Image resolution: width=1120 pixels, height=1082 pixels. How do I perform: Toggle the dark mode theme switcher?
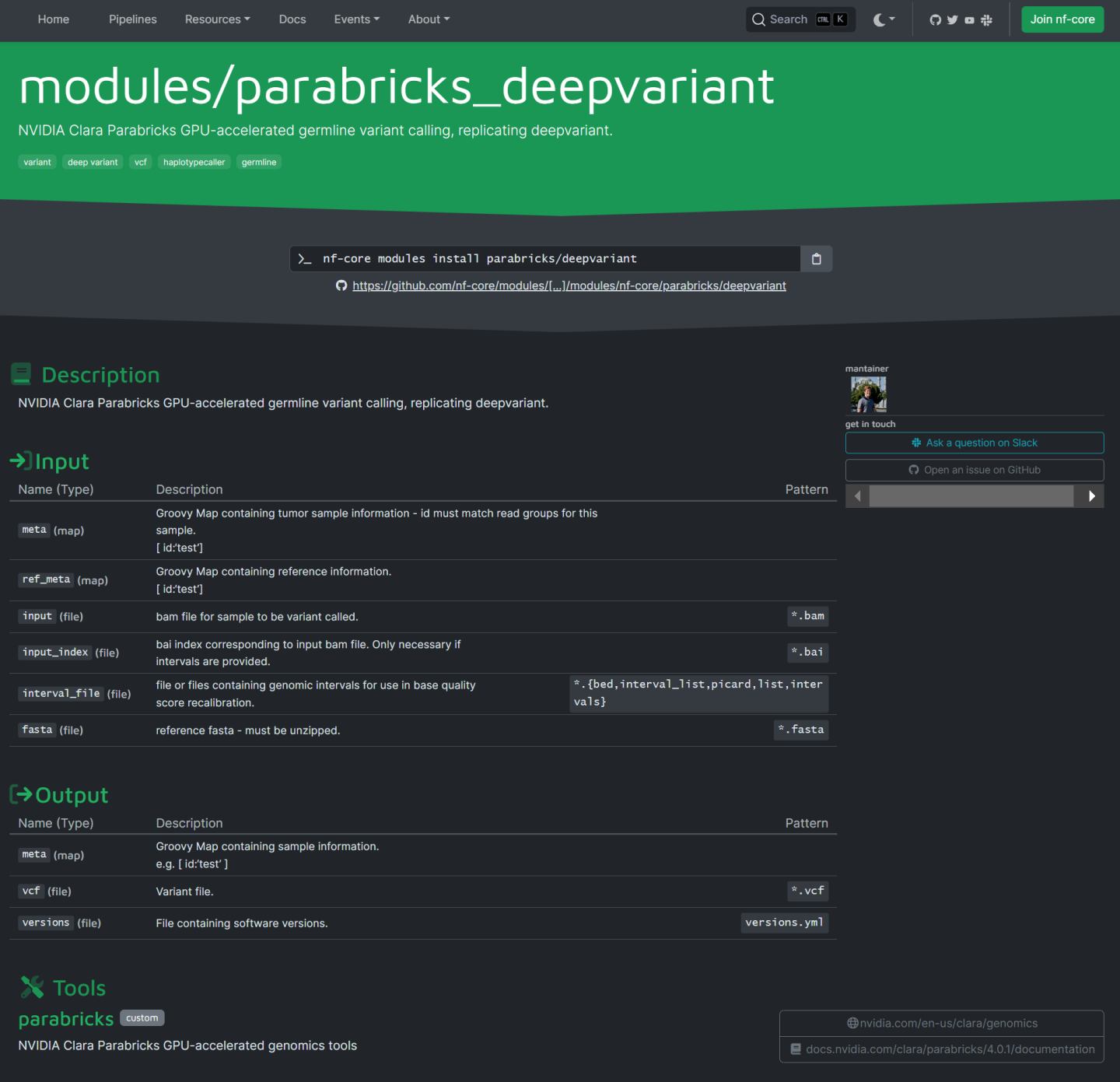884,20
